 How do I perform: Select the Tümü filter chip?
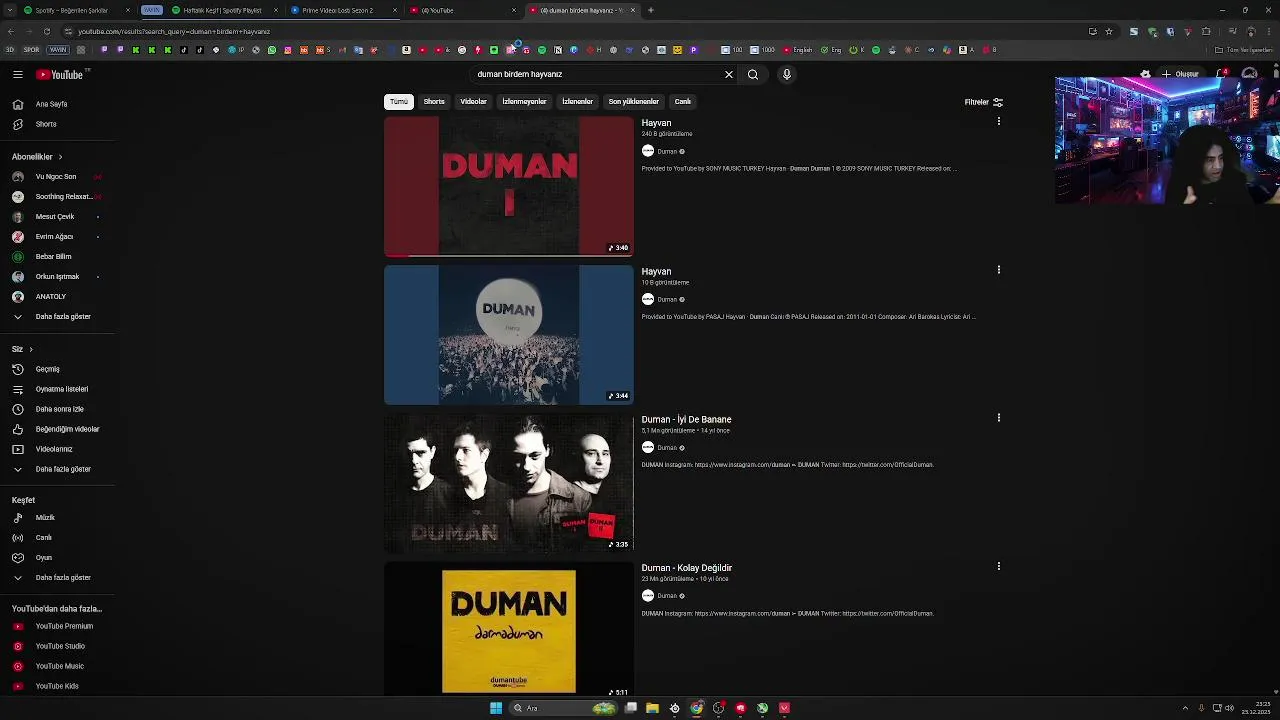pos(399,102)
